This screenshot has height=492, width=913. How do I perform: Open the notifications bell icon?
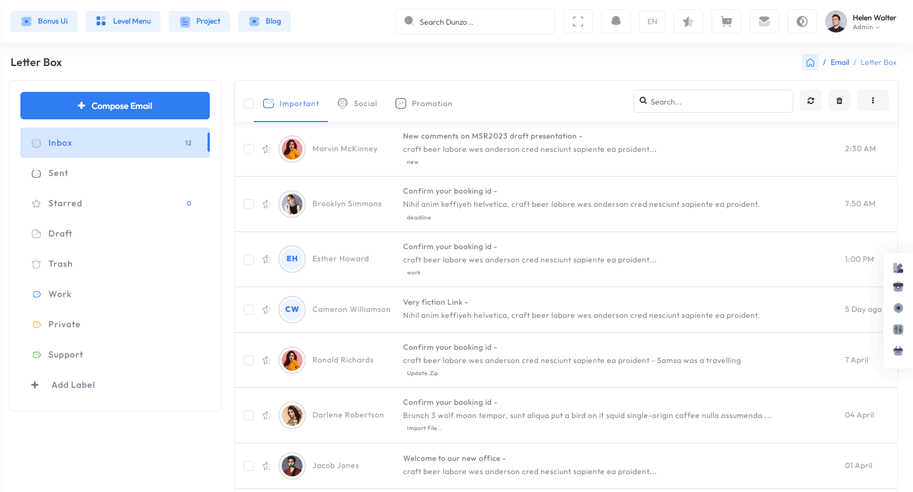616,21
